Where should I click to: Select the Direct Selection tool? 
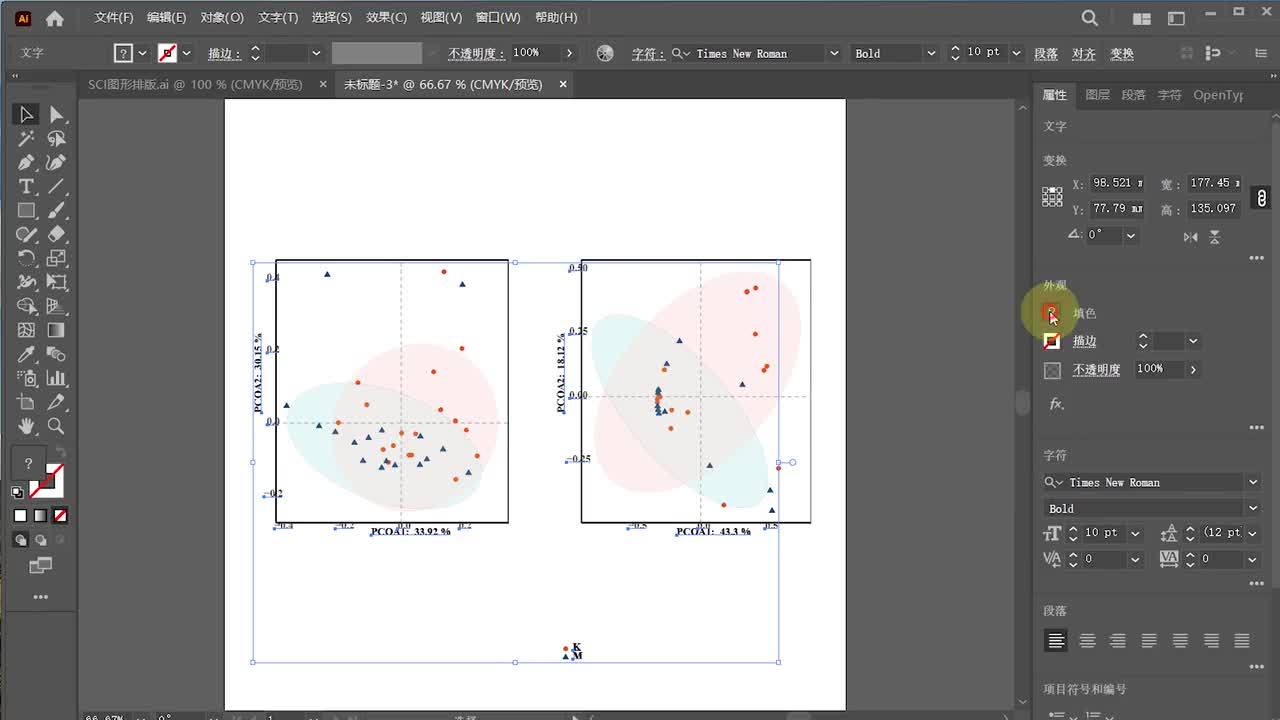point(57,115)
